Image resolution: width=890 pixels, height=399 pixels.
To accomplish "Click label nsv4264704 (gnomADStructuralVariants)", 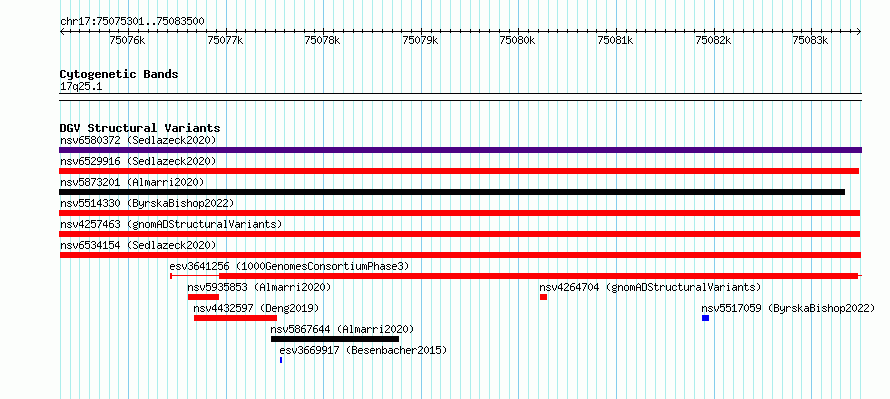I will tap(650, 287).
